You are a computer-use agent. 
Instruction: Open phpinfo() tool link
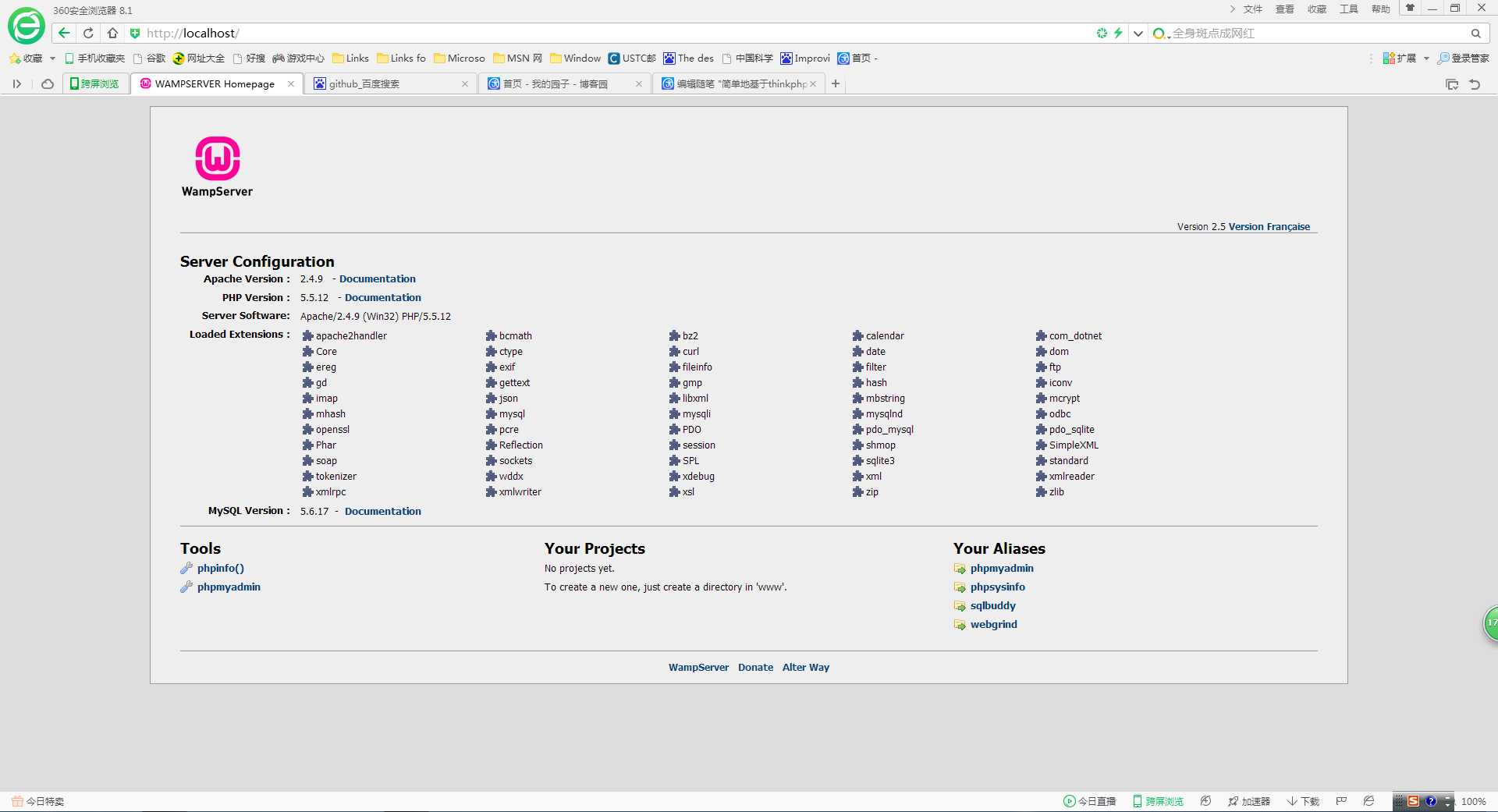pos(220,568)
